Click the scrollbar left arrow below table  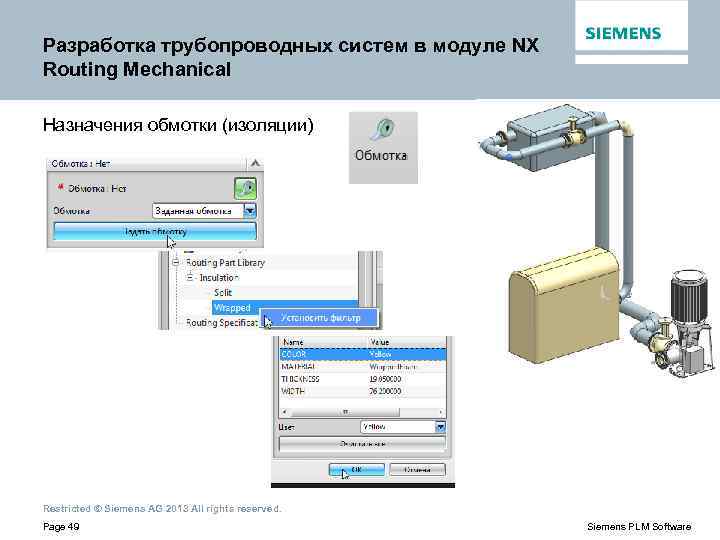(284, 412)
